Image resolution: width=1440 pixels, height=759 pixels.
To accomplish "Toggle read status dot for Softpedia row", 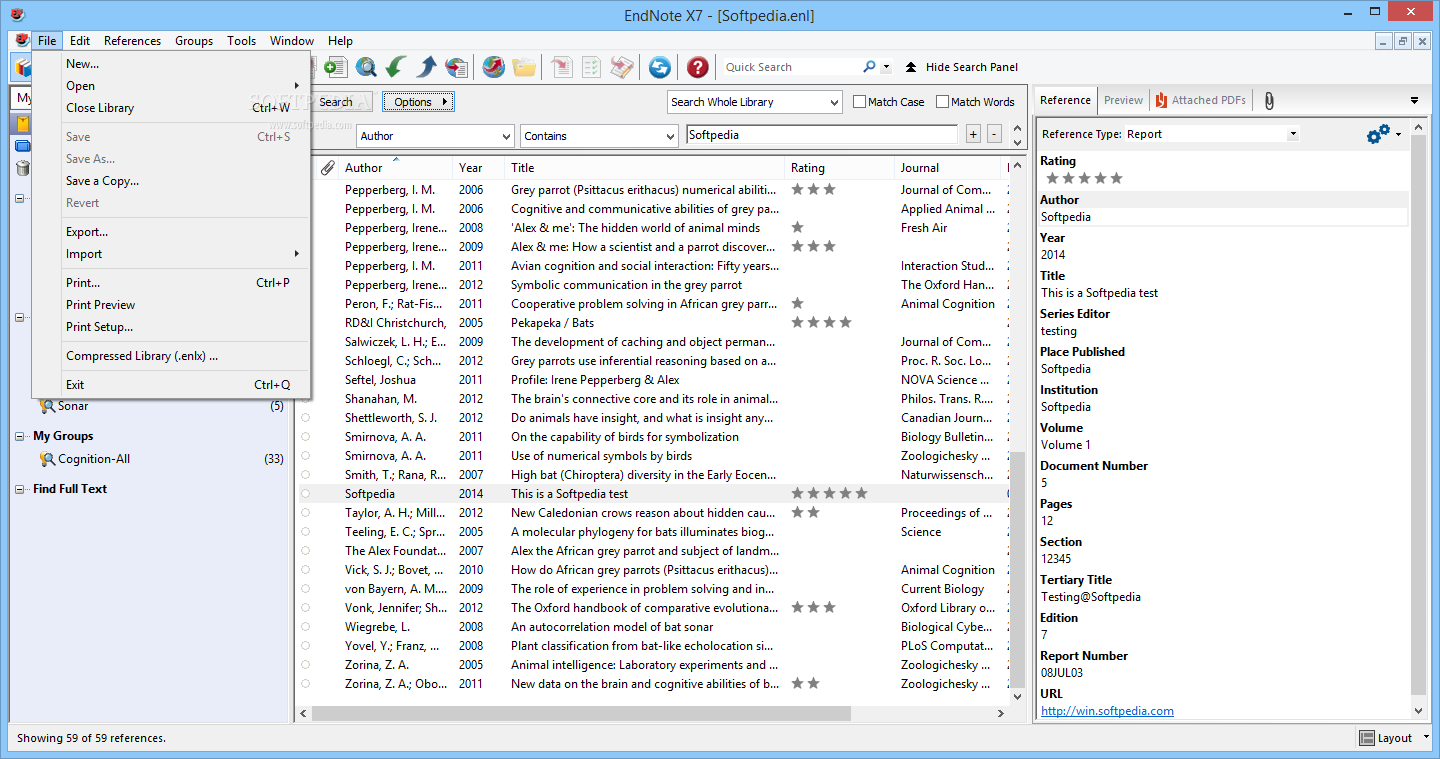I will coord(305,494).
